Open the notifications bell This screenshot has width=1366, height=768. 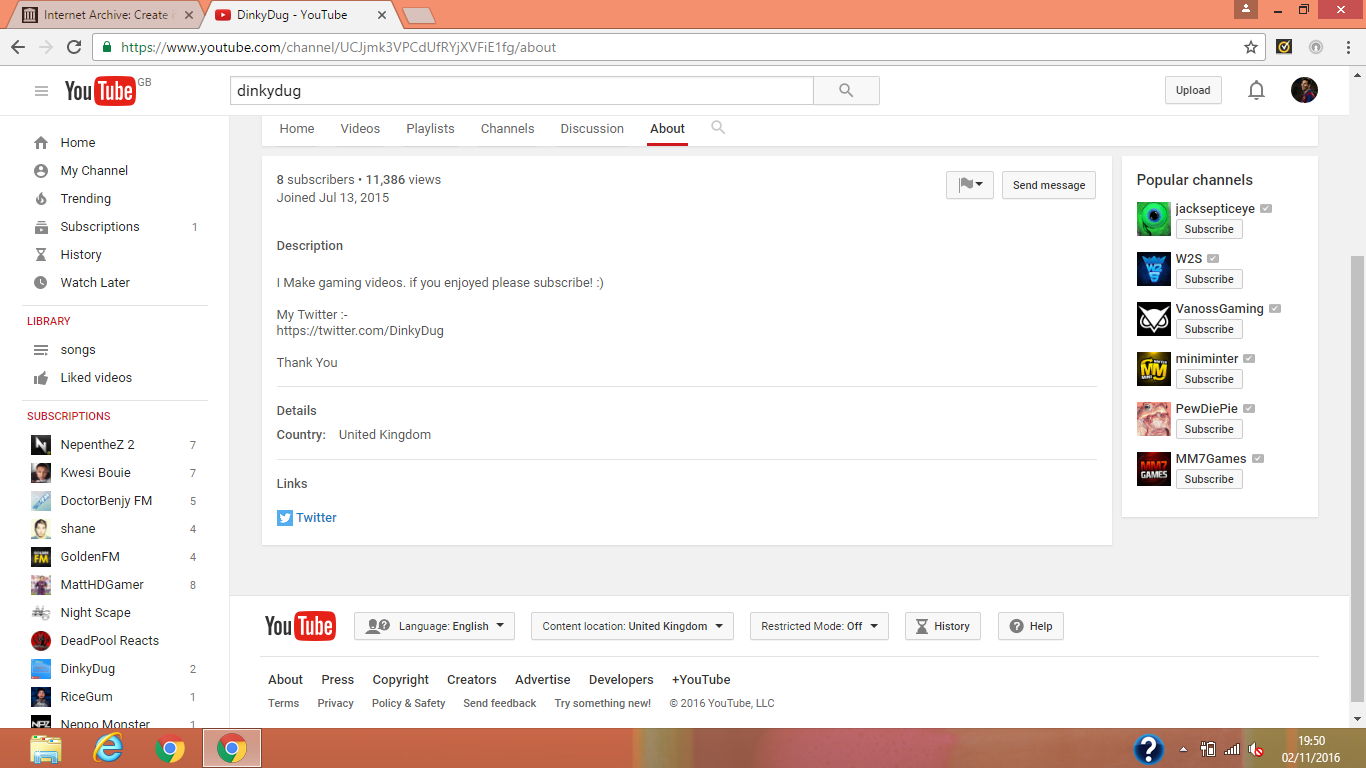click(1256, 90)
